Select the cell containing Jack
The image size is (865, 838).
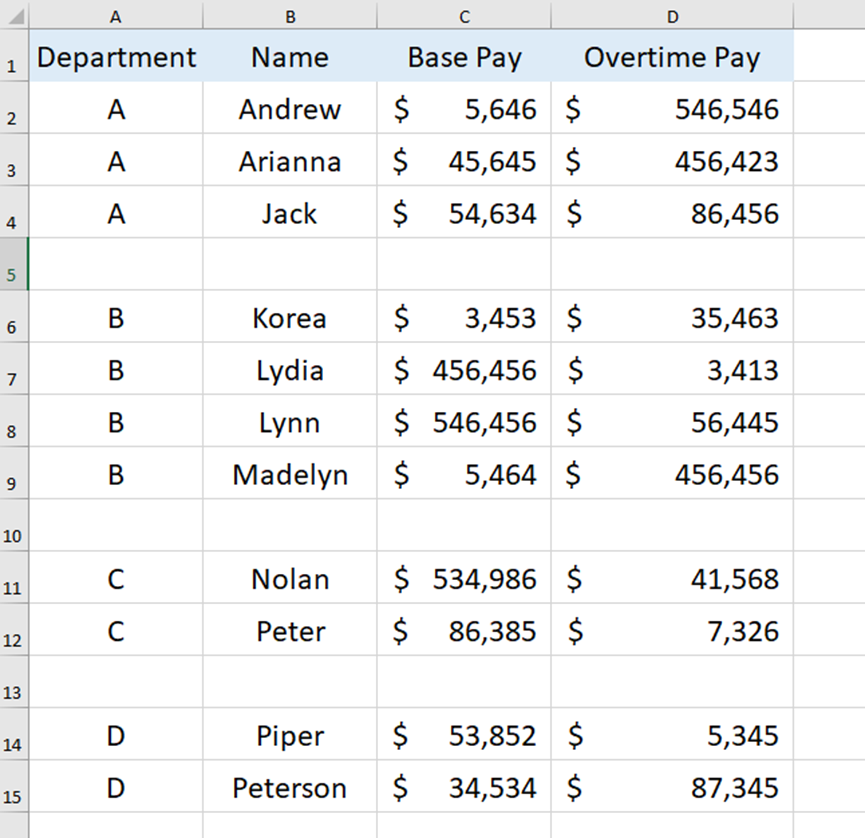290,212
